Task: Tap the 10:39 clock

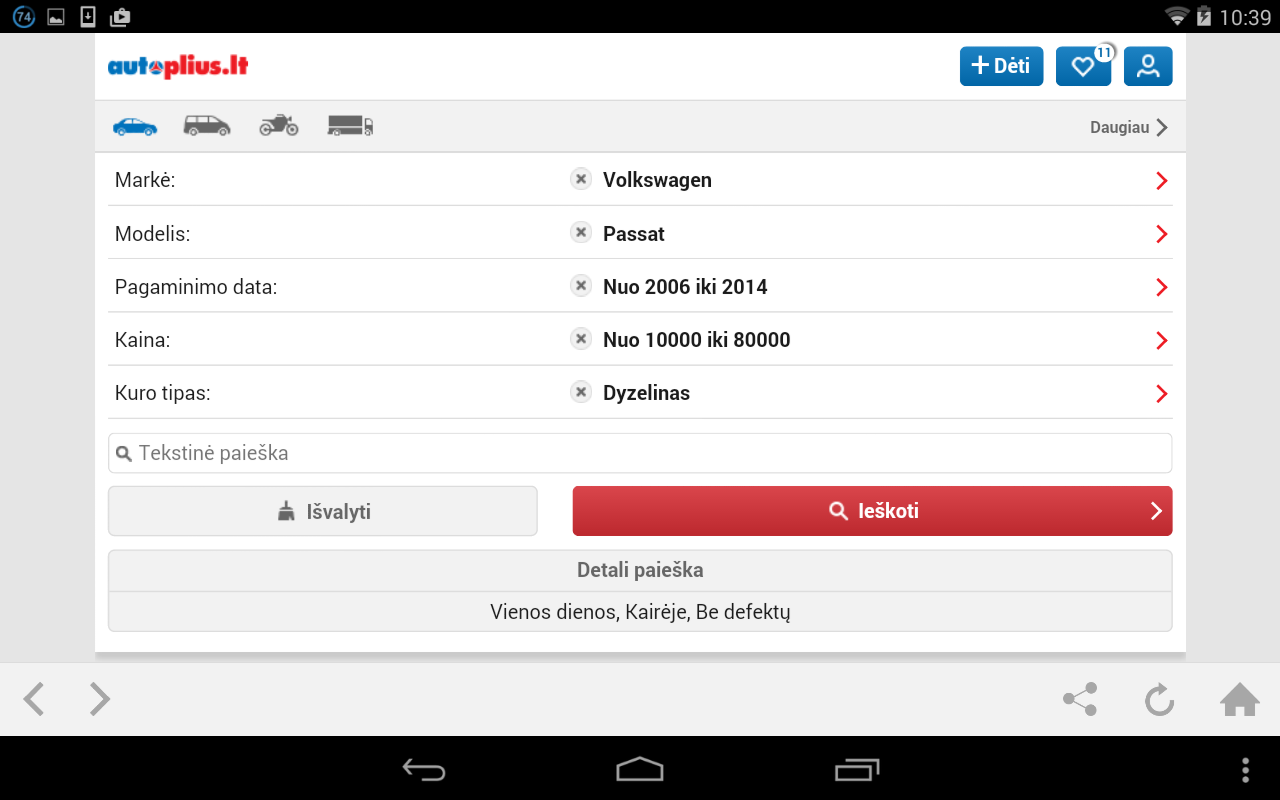Action: 1245,17
